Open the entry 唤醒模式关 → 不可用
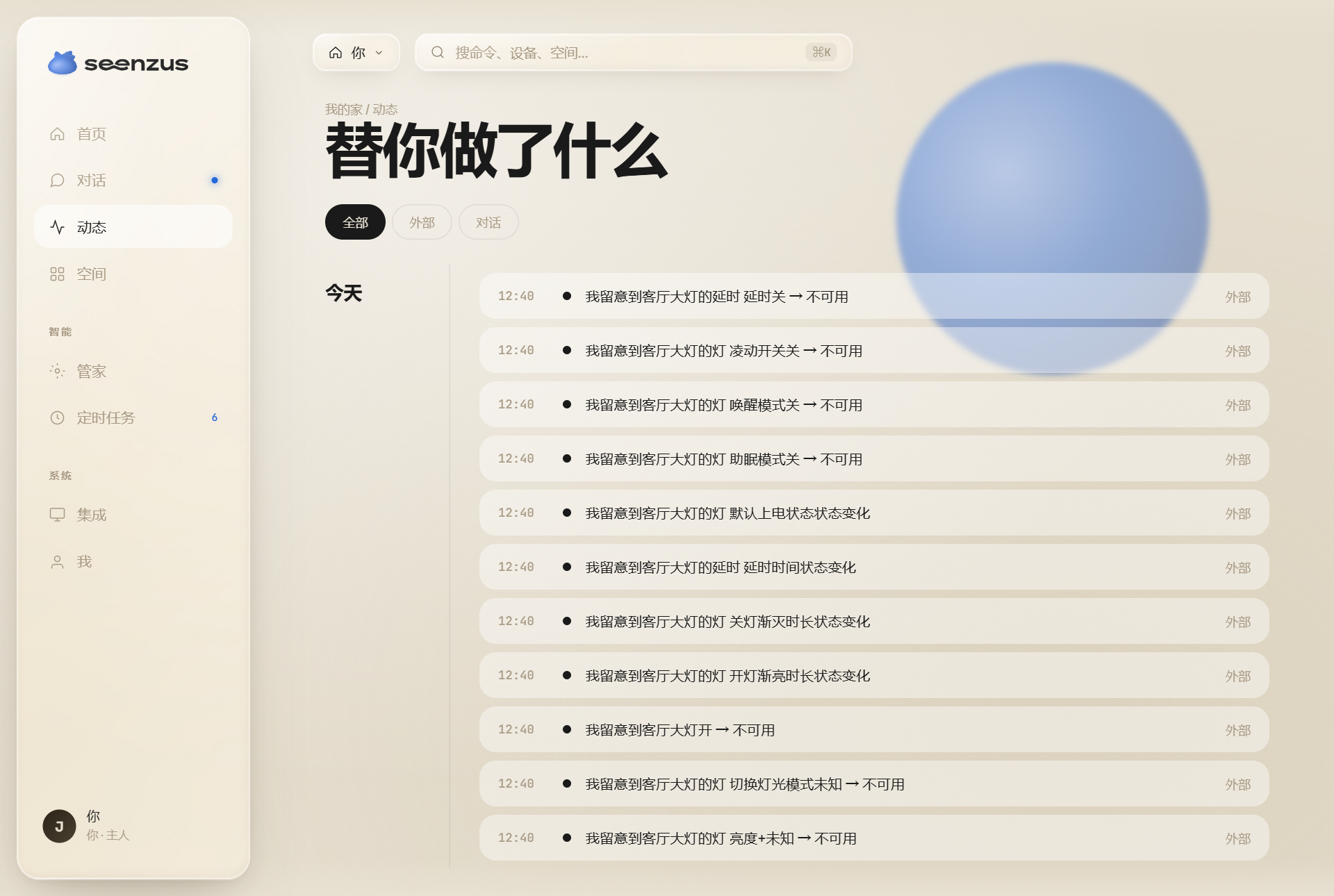The height and width of the screenshot is (896, 1334). pyautogui.click(x=874, y=405)
